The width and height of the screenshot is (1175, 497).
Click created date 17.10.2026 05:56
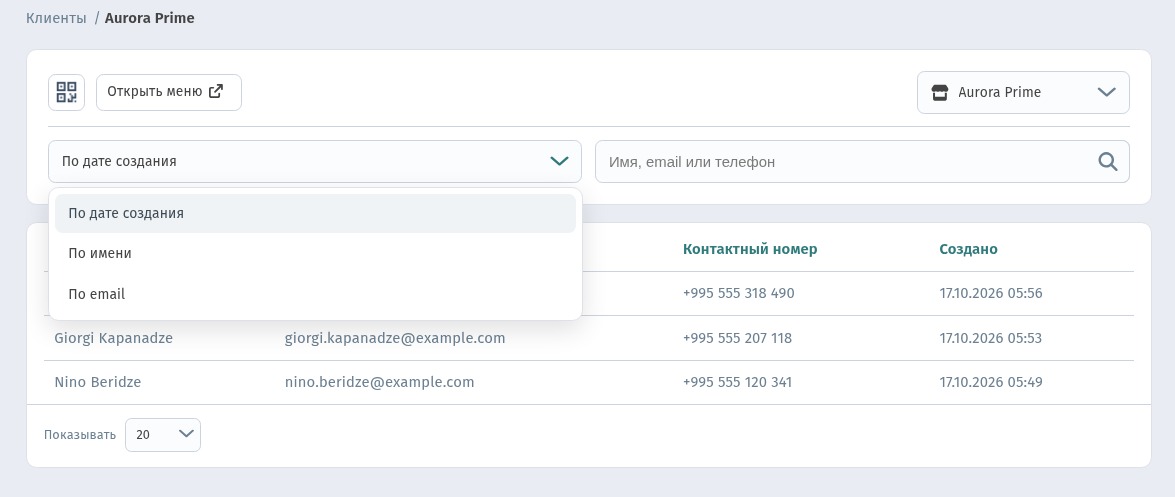991,293
